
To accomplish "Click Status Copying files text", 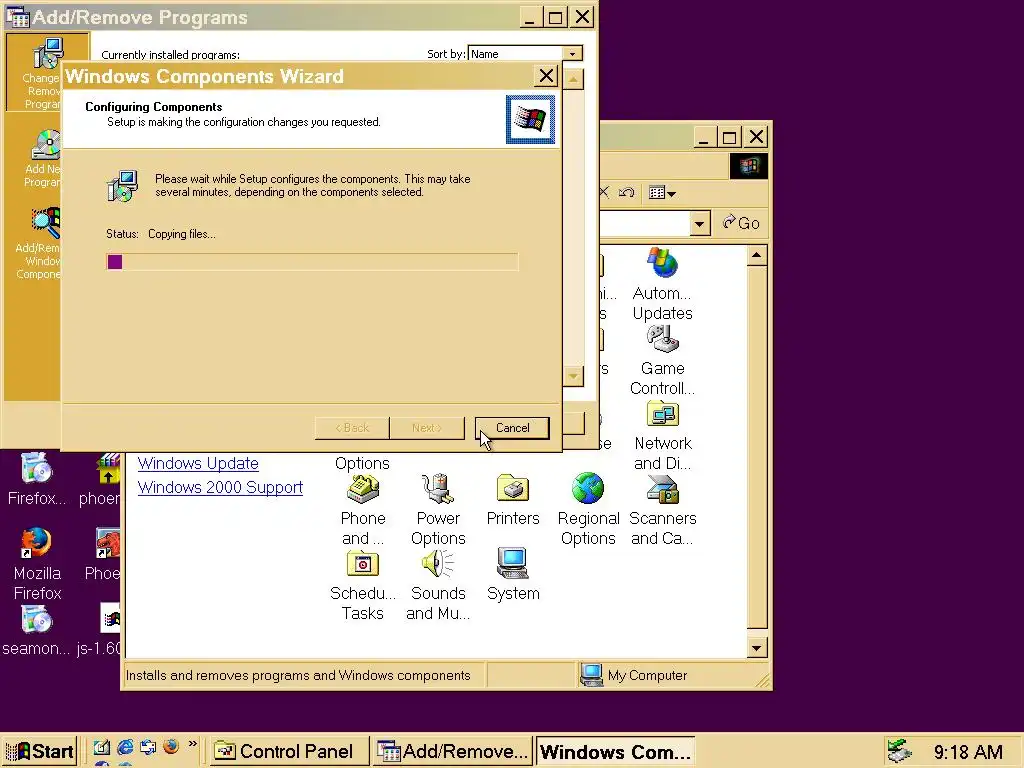I will 161,234.
